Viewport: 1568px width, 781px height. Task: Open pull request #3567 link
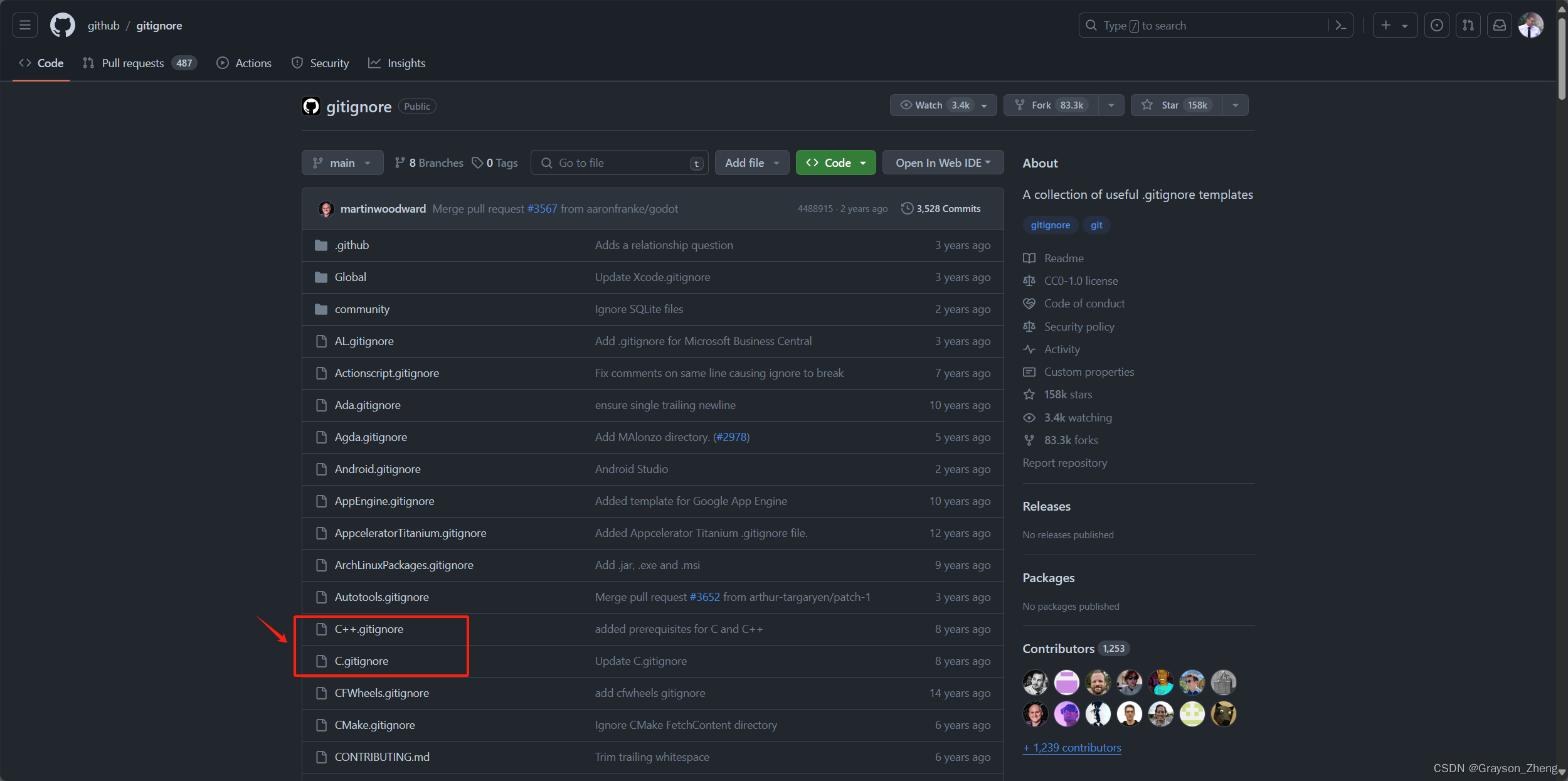click(542, 208)
